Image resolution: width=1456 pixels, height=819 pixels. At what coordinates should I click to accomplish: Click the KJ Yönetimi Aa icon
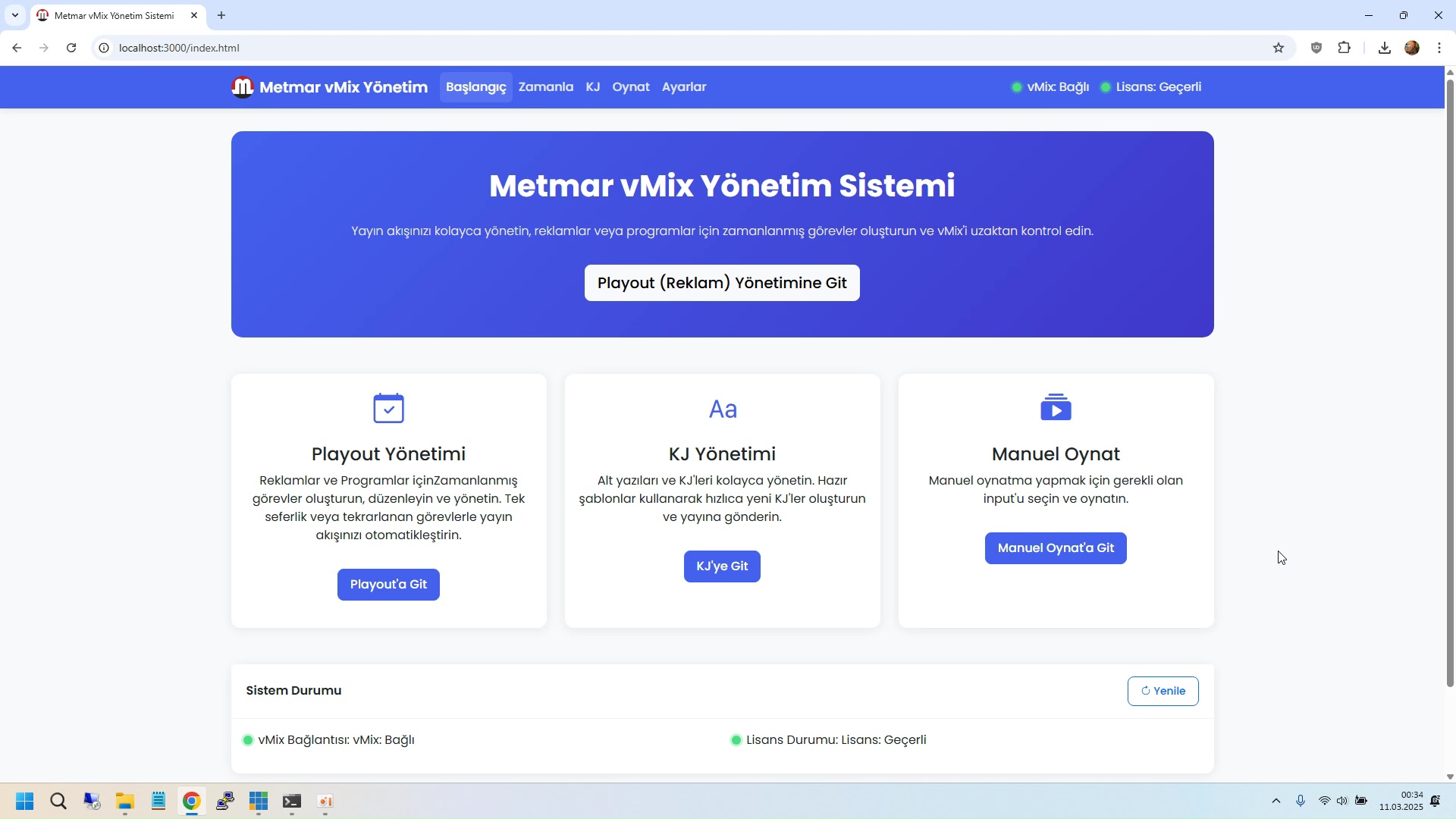click(x=723, y=409)
